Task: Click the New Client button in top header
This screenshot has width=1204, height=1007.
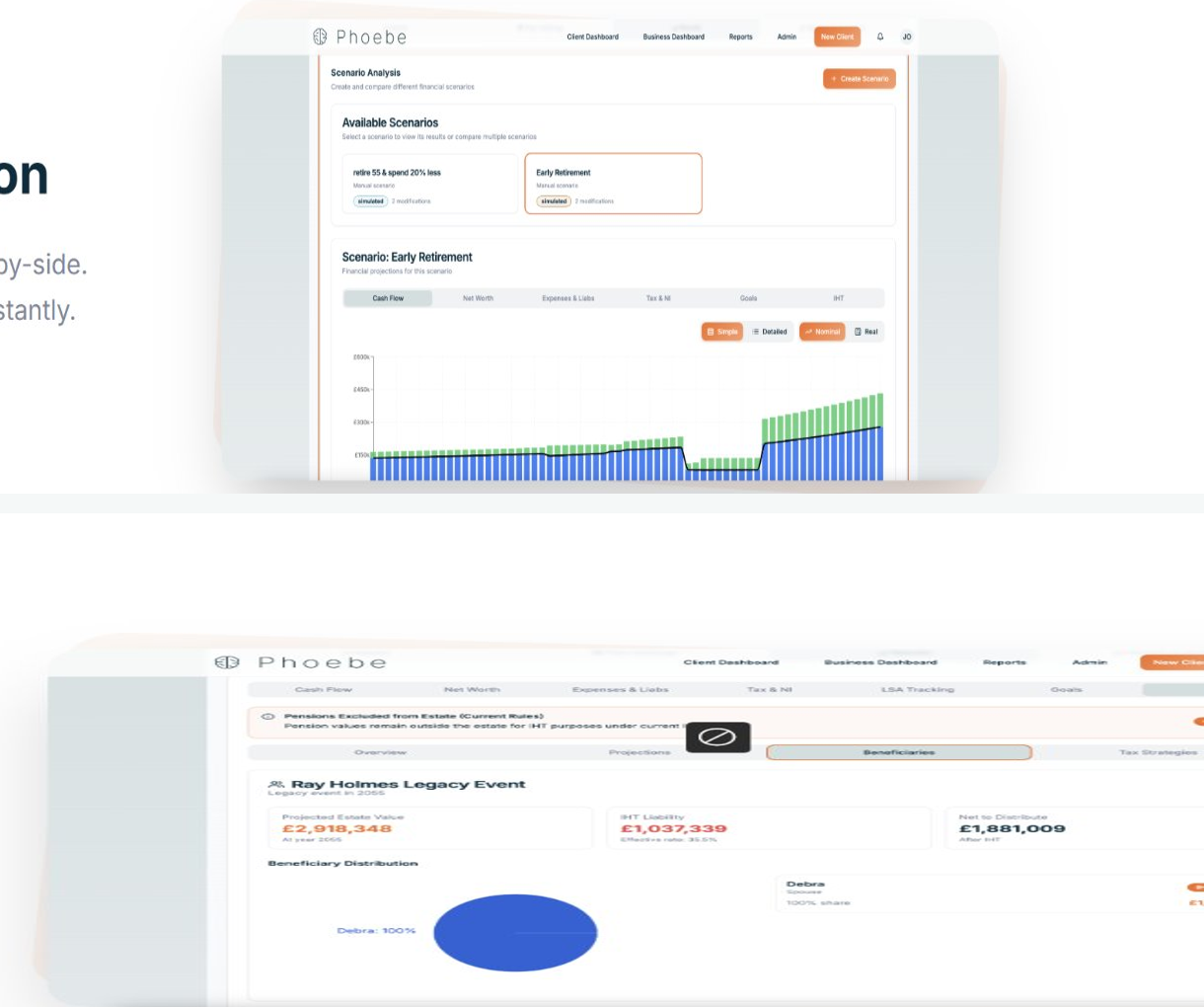Action: coord(837,37)
